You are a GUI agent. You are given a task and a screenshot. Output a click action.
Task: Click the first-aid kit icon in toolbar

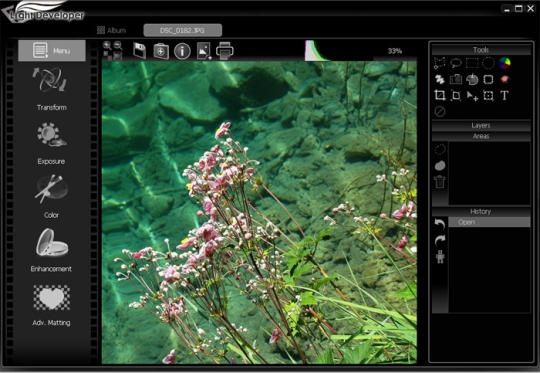(x=161, y=51)
